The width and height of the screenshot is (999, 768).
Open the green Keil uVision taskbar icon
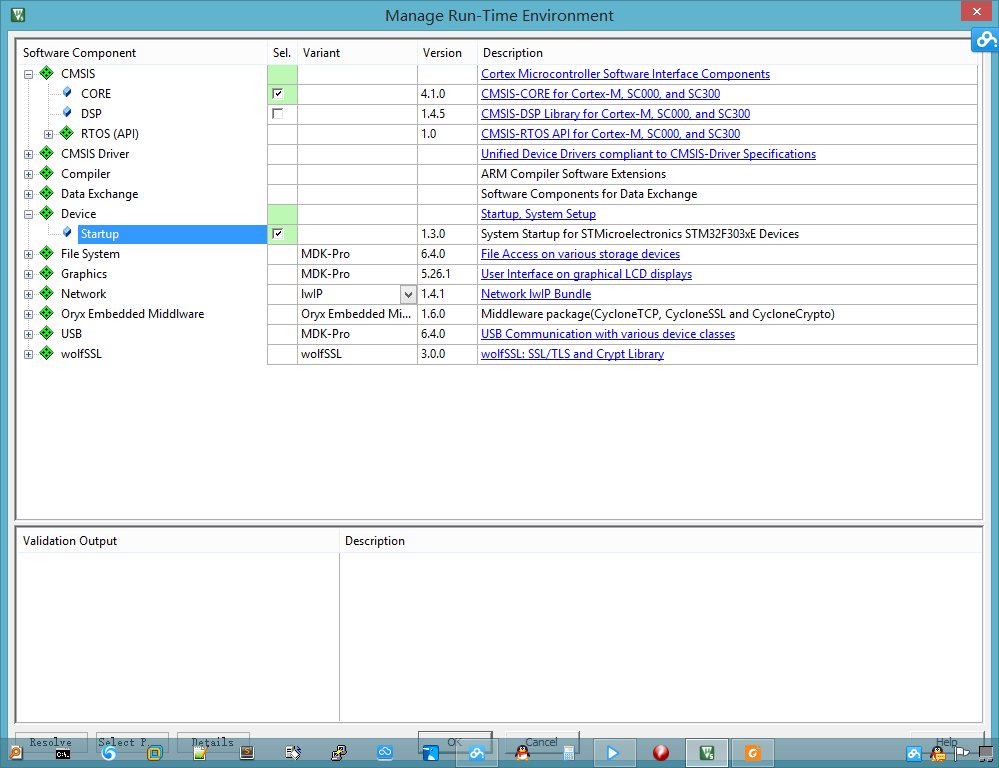click(707, 753)
